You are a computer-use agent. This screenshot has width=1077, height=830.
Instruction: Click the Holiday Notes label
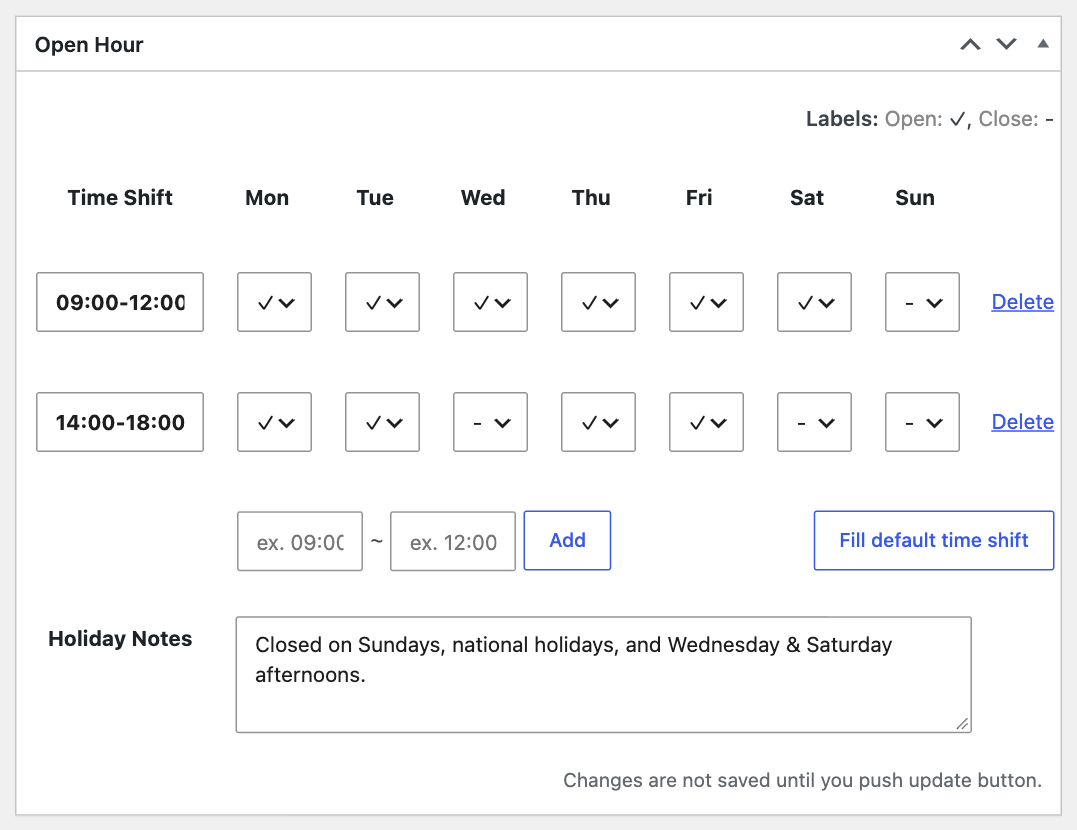120,639
